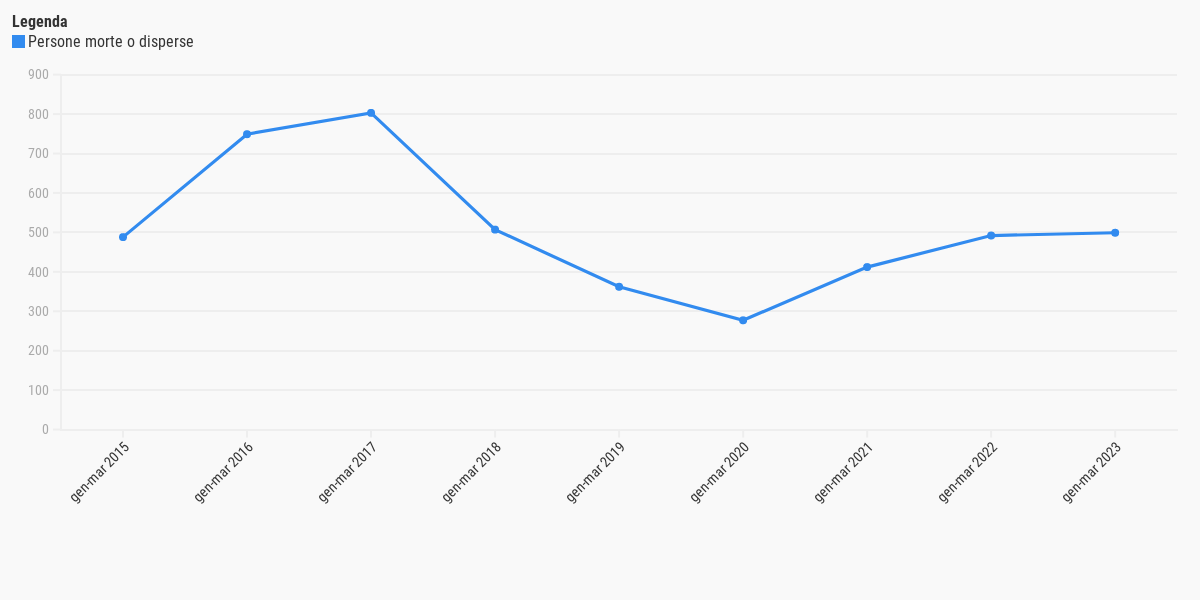Click the 'gen-mar 2022' x-axis label
Image resolution: width=1200 pixels, height=600 pixels.
(969, 471)
